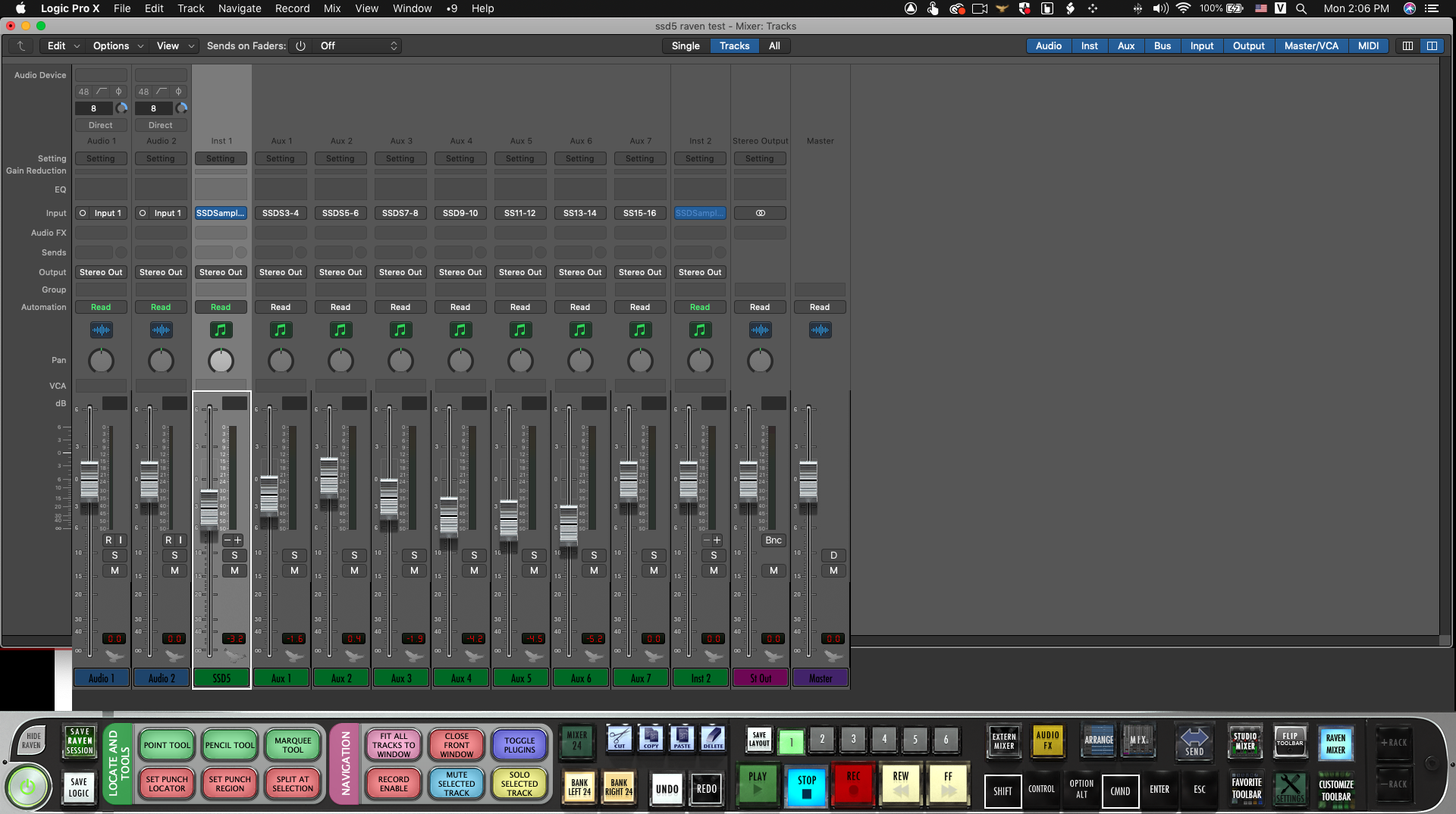Click the Play transport button
This screenshot has width=1456, height=814.
pos(758,784)
